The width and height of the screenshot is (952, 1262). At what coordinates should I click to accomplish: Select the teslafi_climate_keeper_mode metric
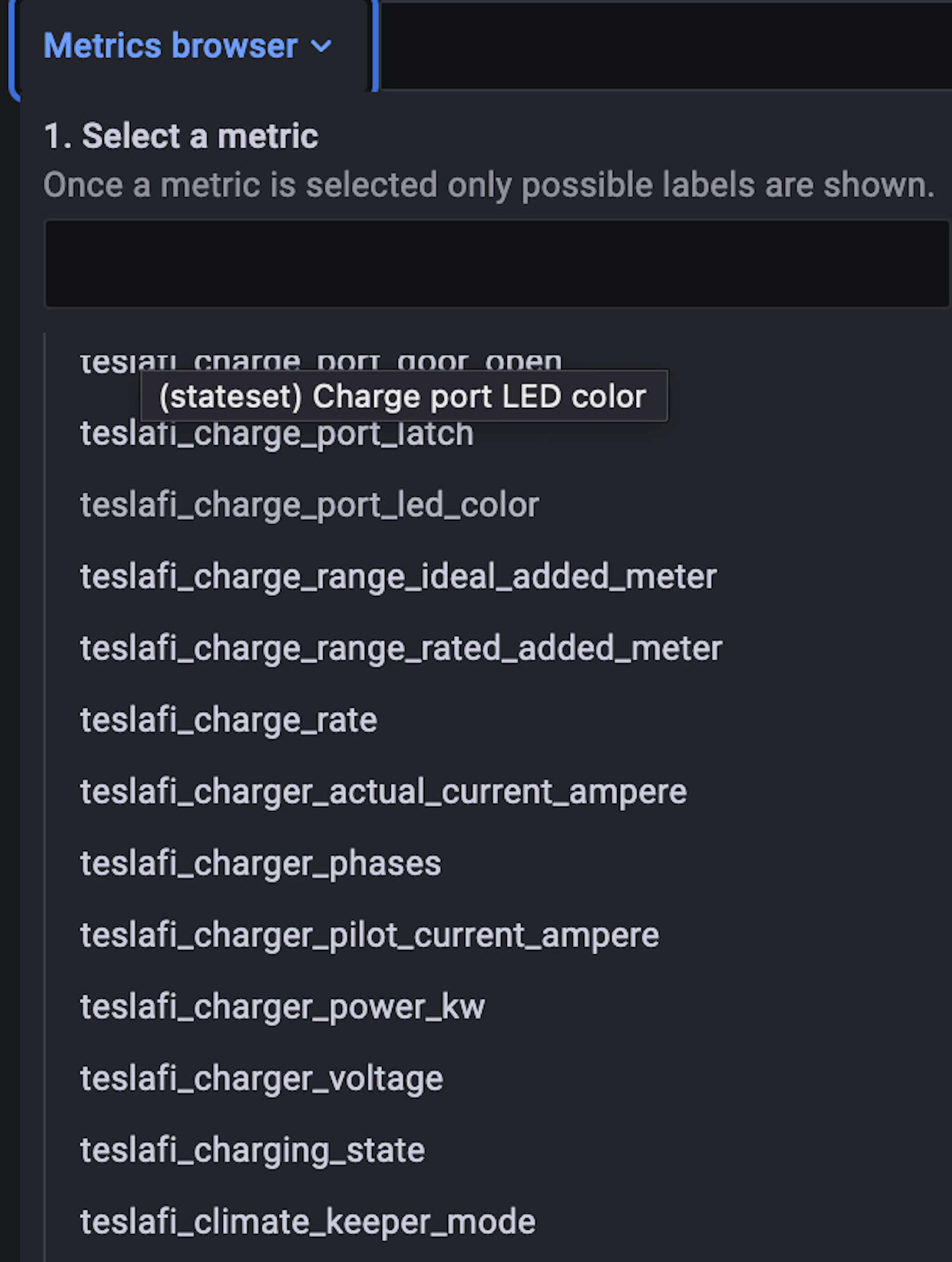click(307, 1221)
